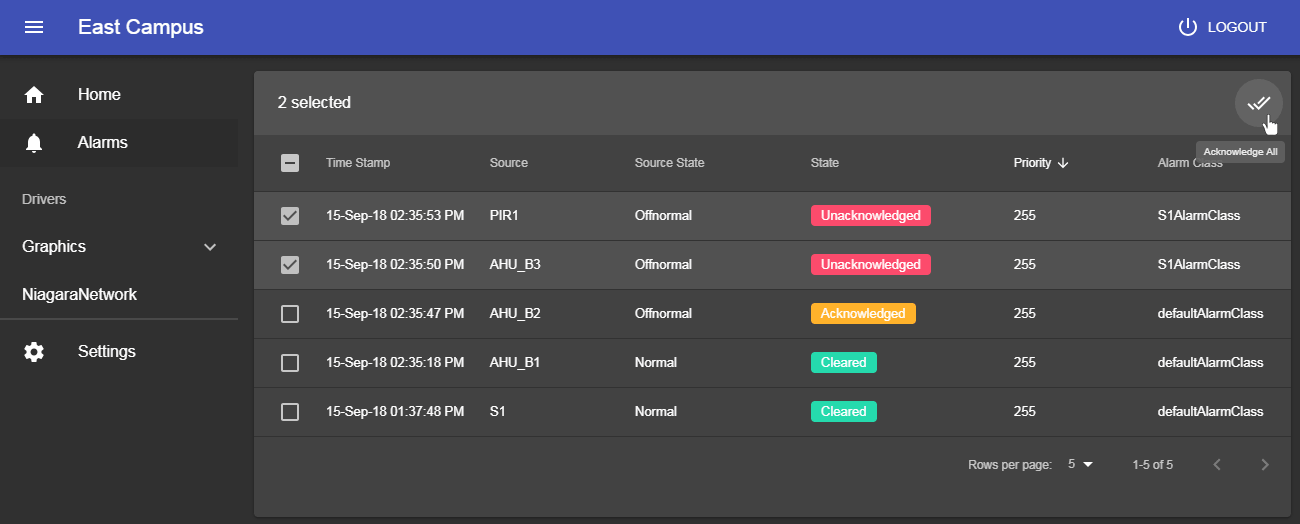Click the Priority sort arrow icon

pyautogui.click(x=1063, y=163)
